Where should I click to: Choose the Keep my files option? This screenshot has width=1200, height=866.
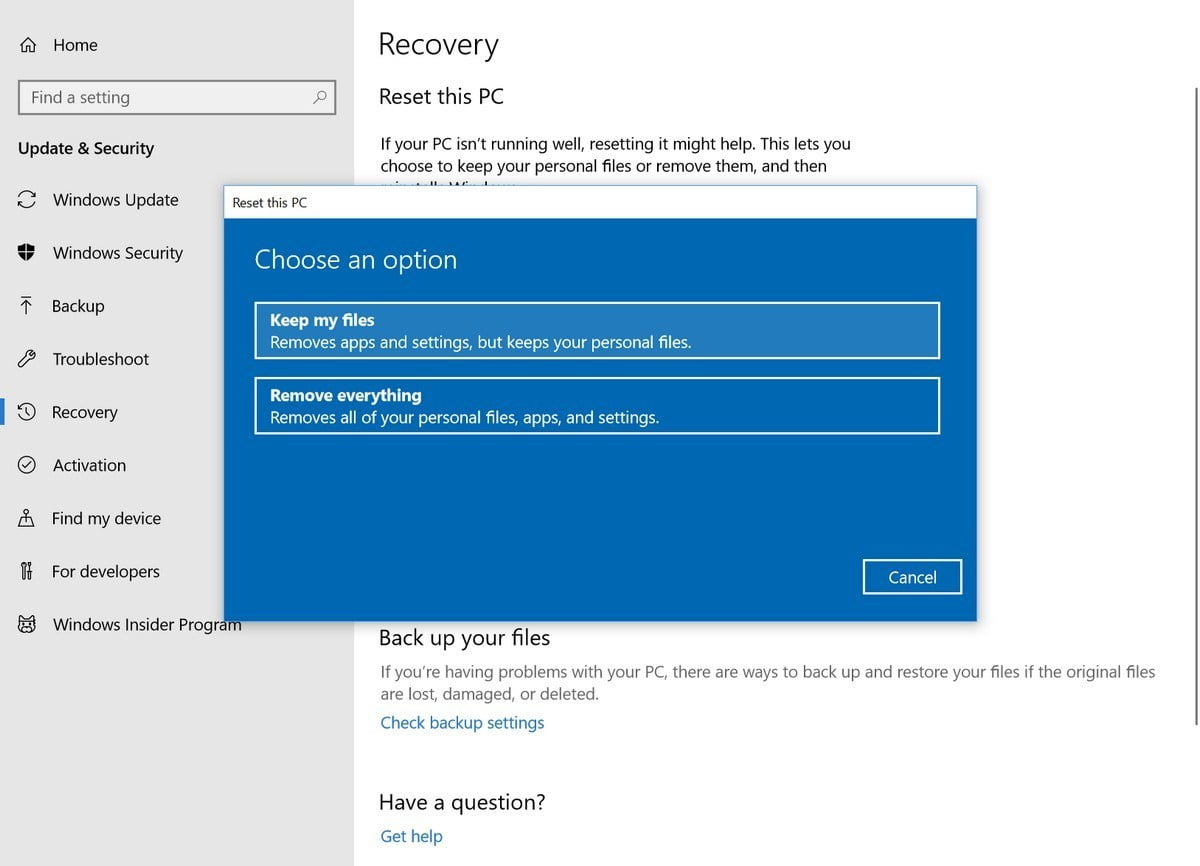tap(597, 330)
